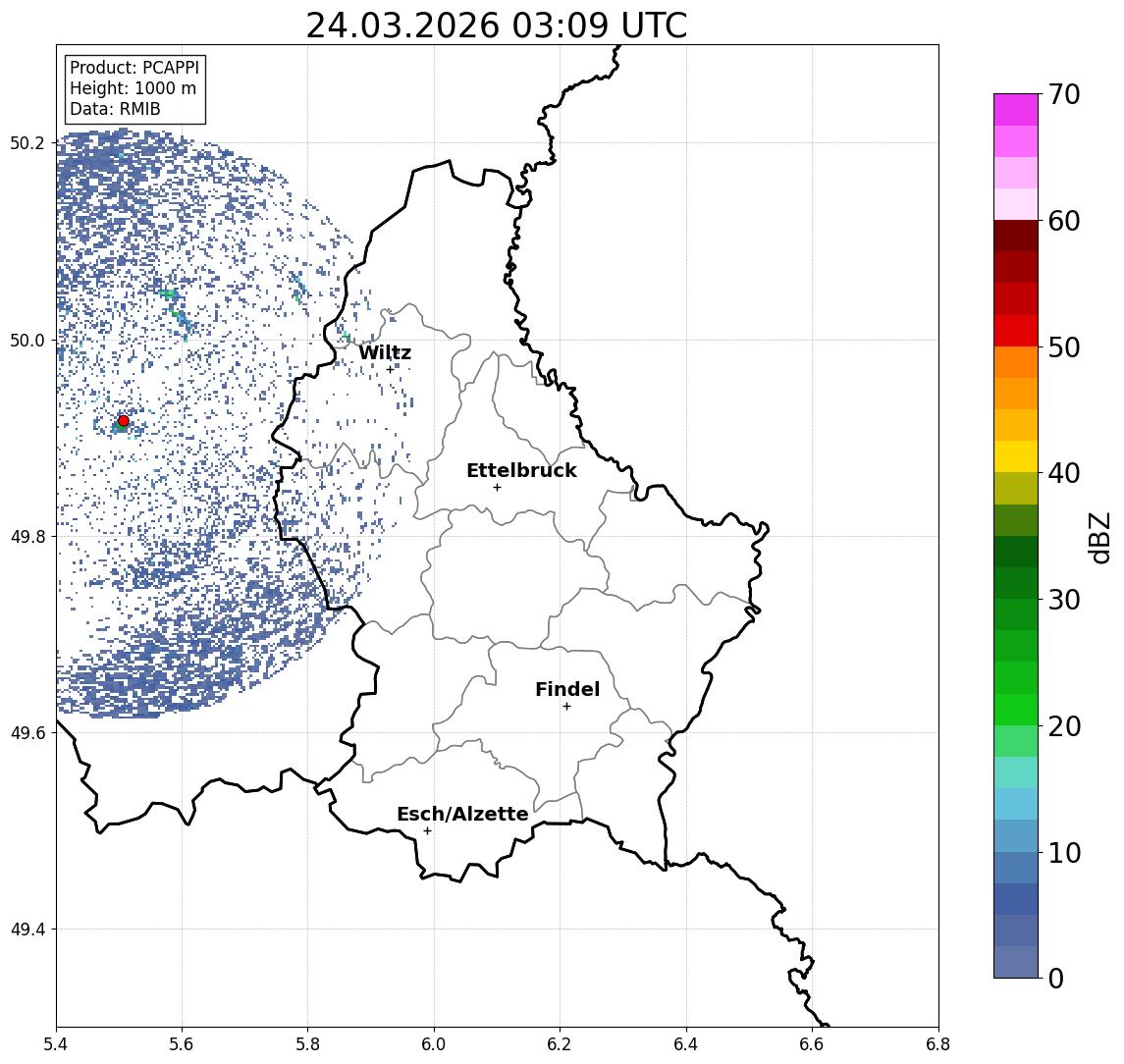Click the yellow swatch at 40 dBZ
The height and width of the screenshot is (1064, 1124).
[x=1016, y=456]
